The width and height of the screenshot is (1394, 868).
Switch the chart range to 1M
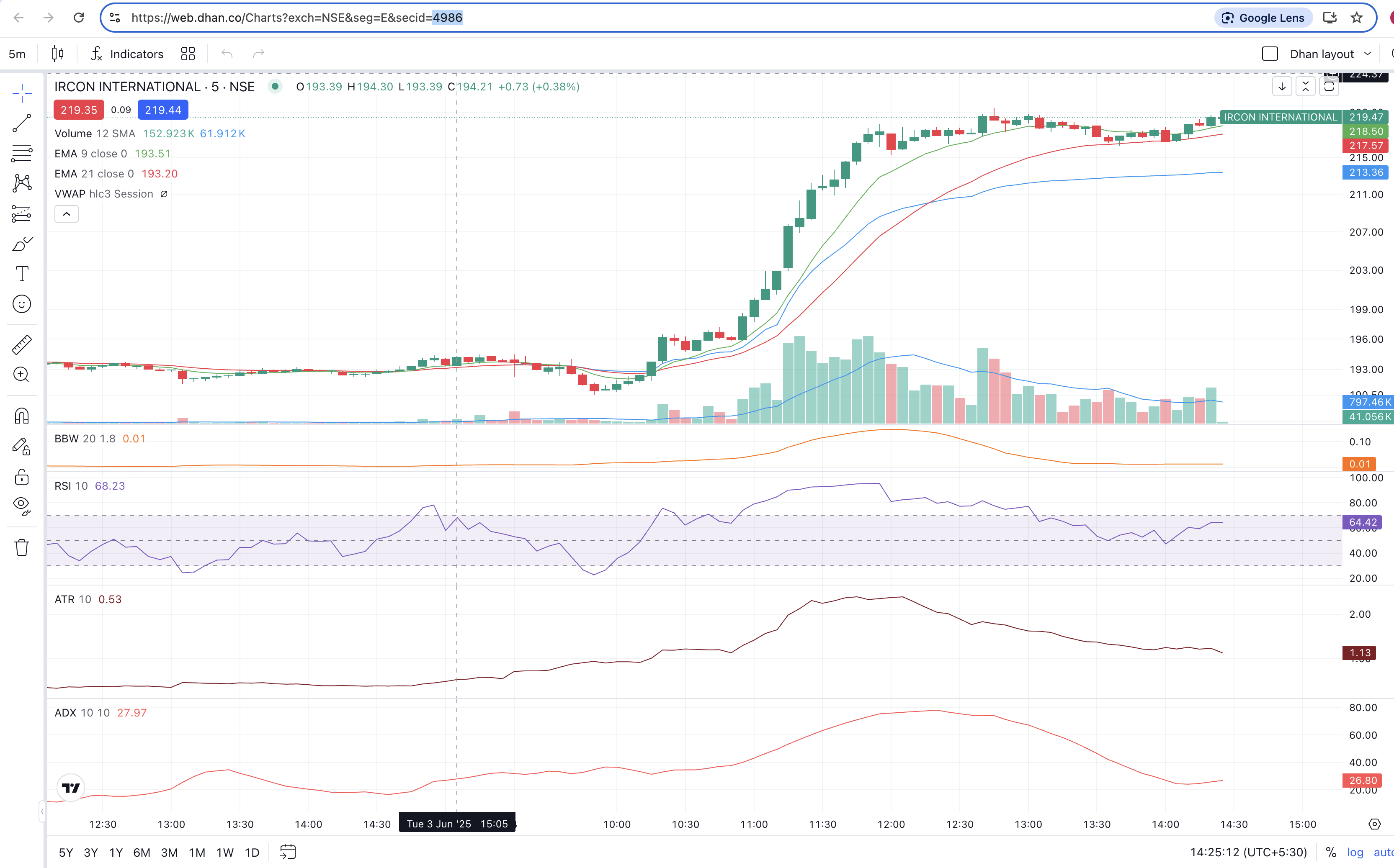point(197,853)
